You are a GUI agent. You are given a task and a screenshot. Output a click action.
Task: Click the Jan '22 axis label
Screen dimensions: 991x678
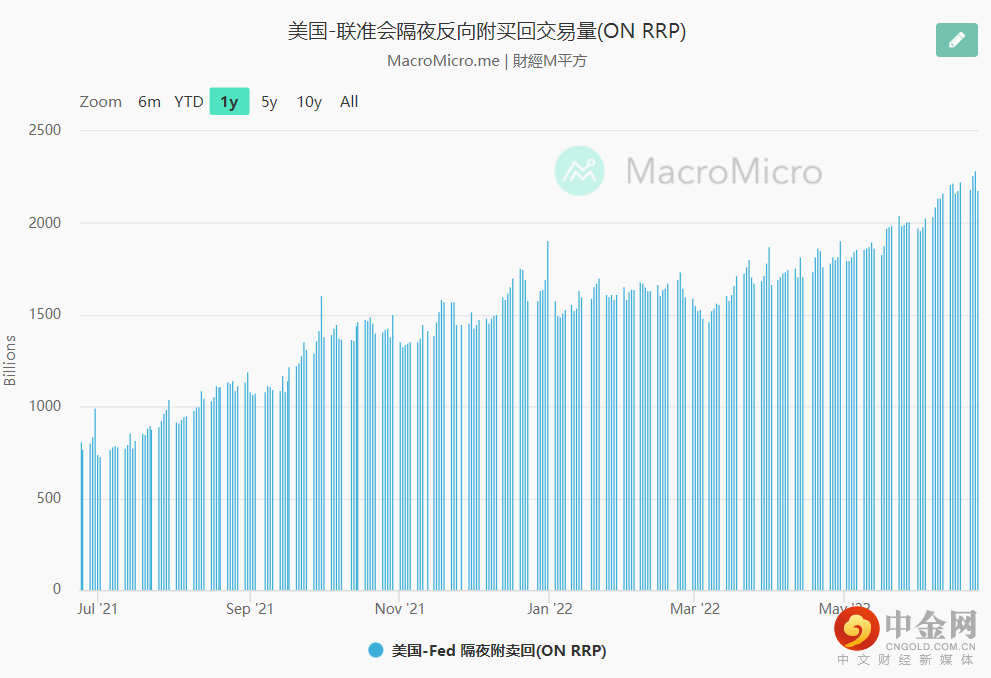pos(549,608)
